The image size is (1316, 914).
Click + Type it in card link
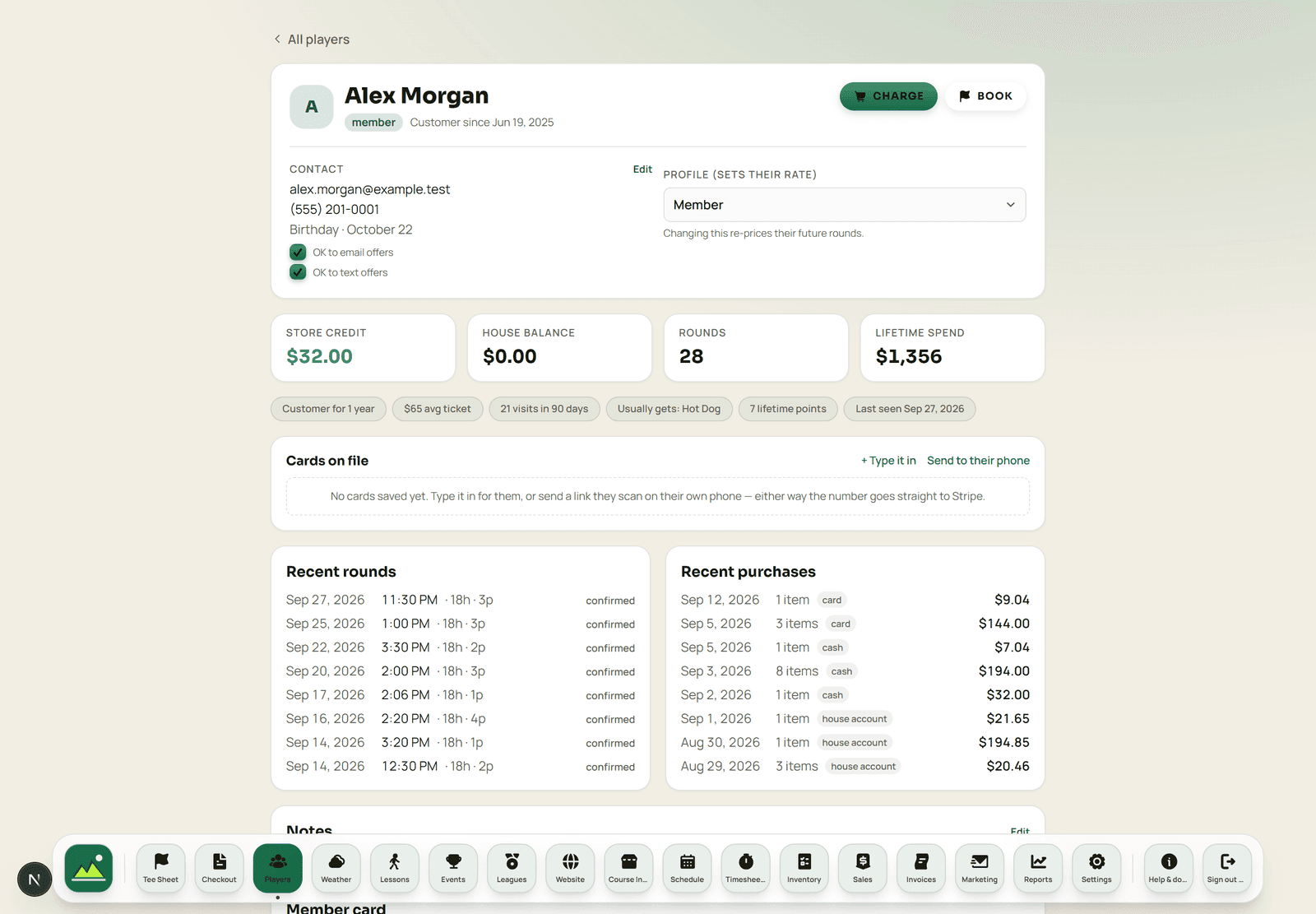pyautogui.click(x=888, y=461)
